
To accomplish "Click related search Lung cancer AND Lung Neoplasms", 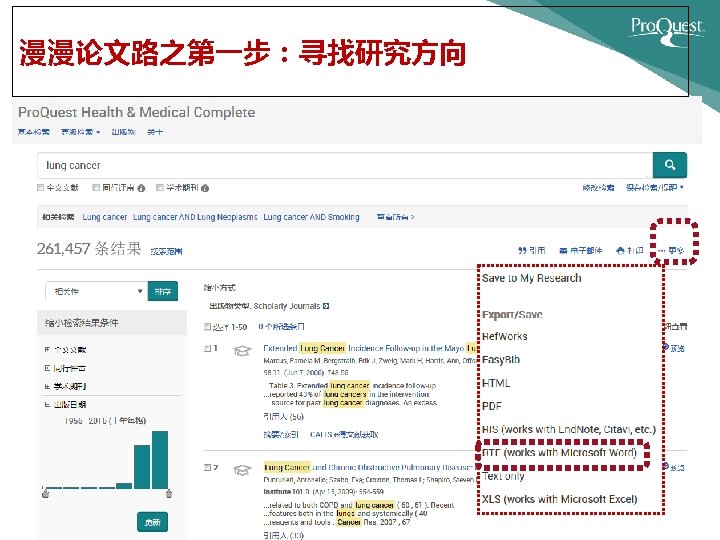I will pos(195,217).
